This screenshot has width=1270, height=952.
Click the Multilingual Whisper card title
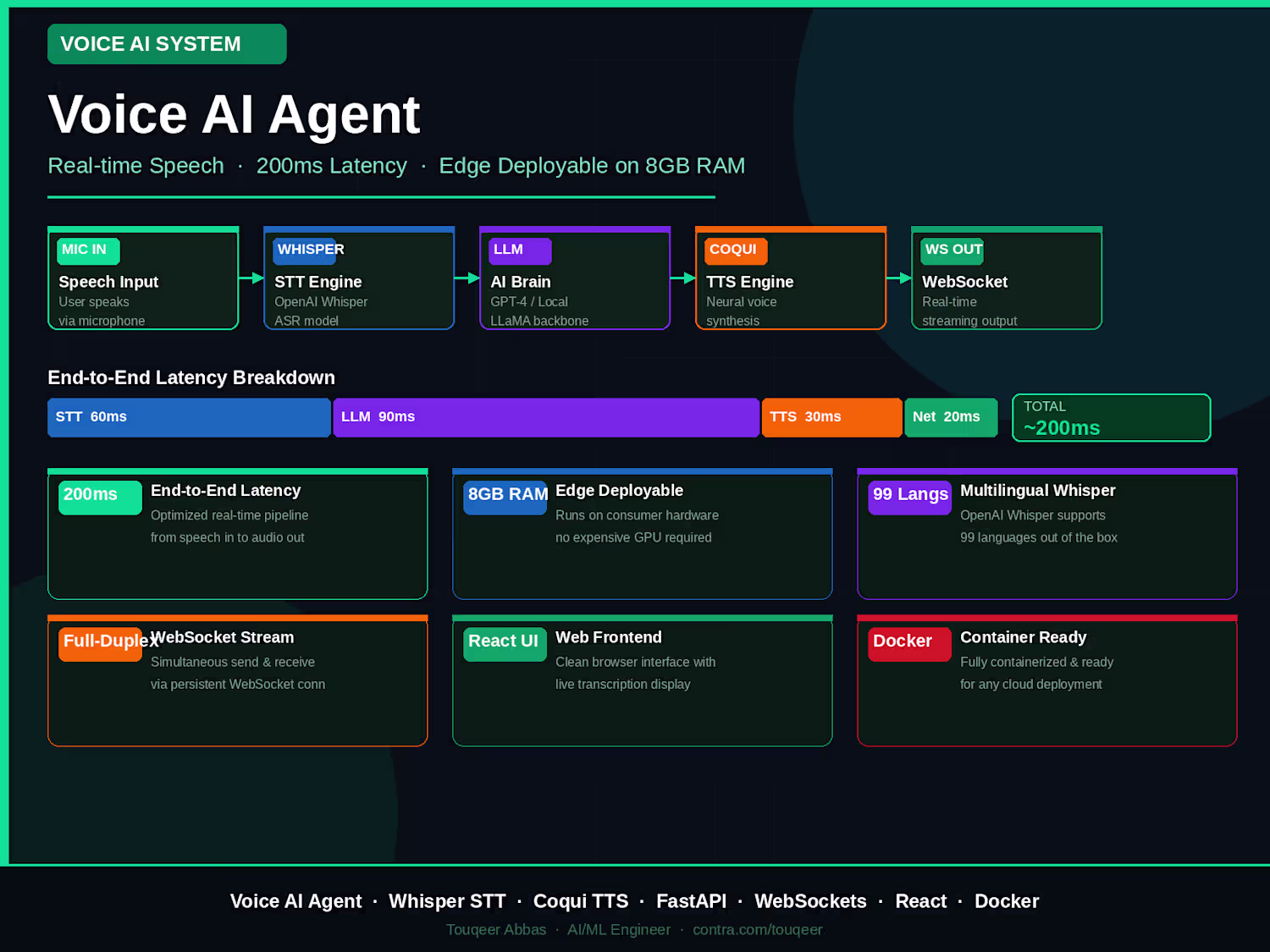click(x=1038, y=491)
